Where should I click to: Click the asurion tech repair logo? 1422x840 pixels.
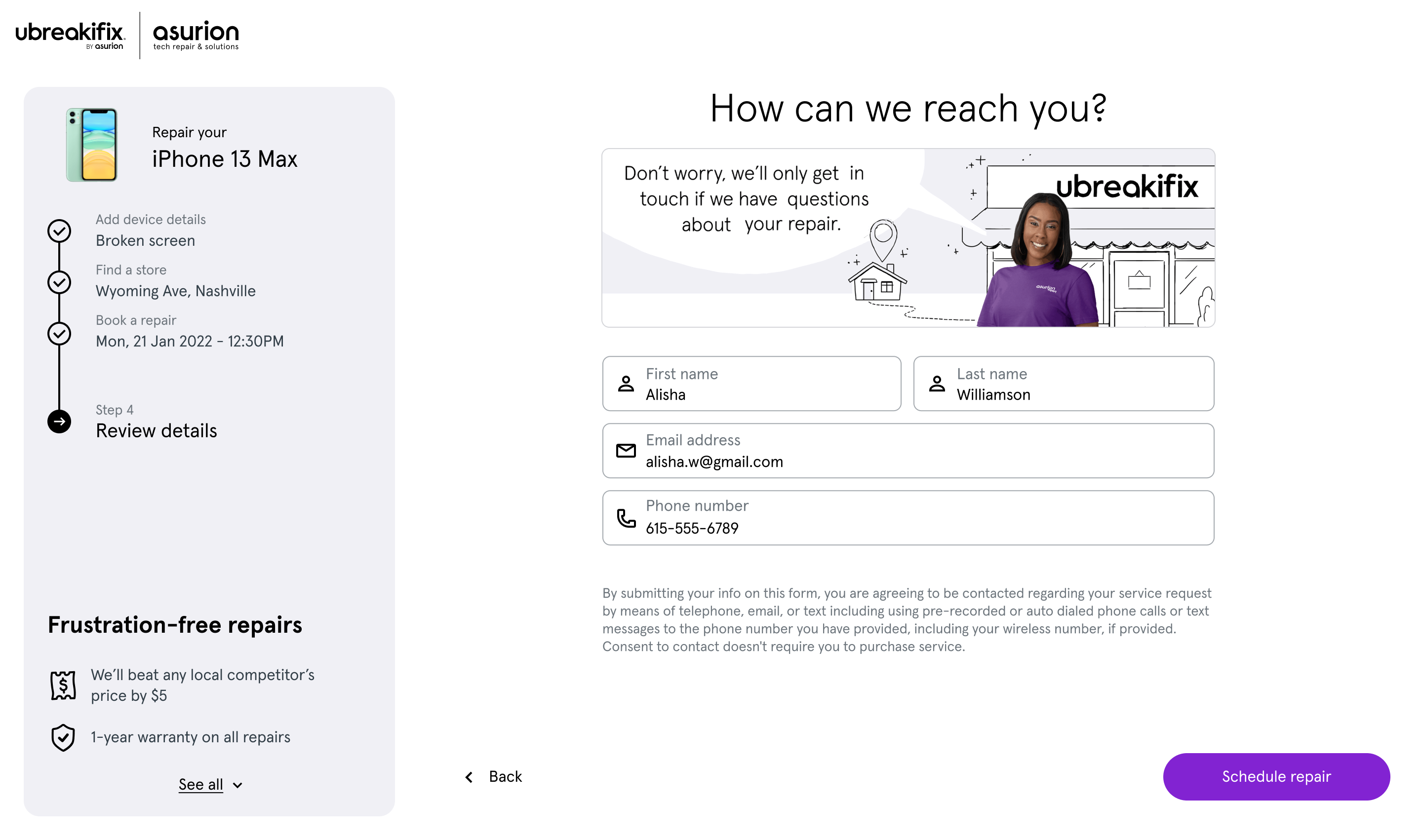[196, 35]
